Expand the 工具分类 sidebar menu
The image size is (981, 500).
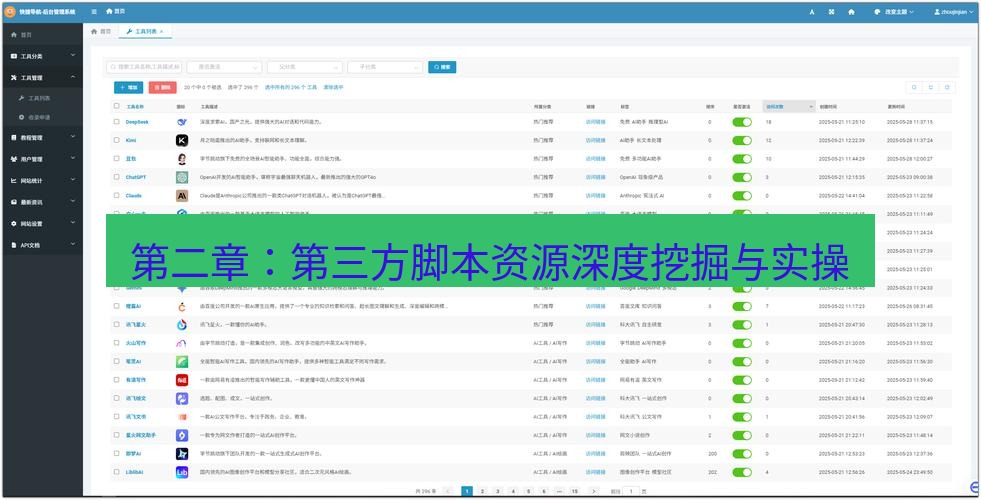point(42,56)
